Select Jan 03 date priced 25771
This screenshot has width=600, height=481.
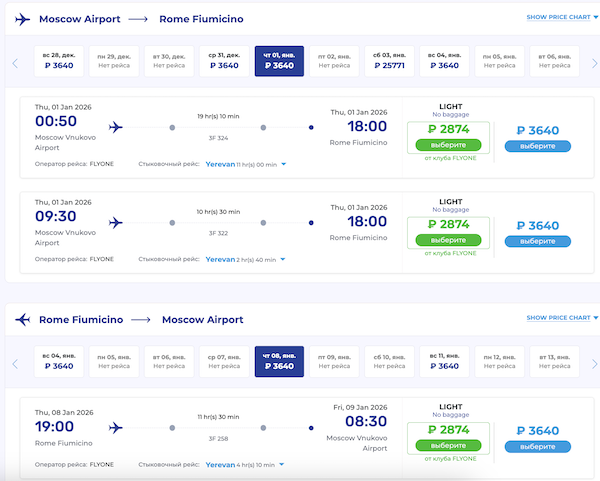[388, 60]
